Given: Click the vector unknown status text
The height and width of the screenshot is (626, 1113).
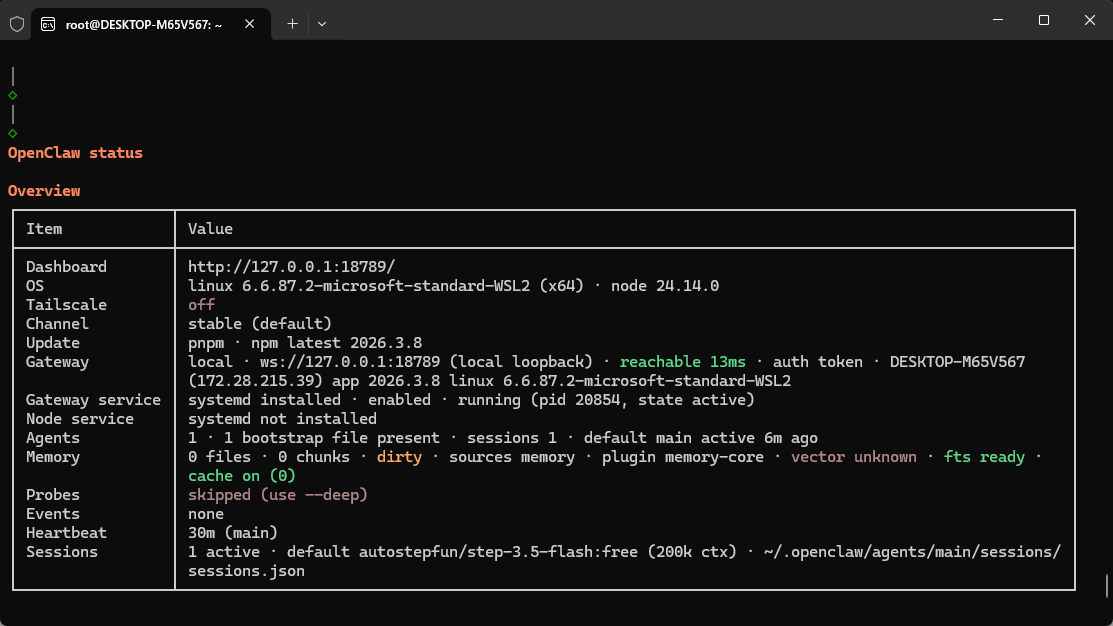Looking at the screenshot, I should coord(854,457).
